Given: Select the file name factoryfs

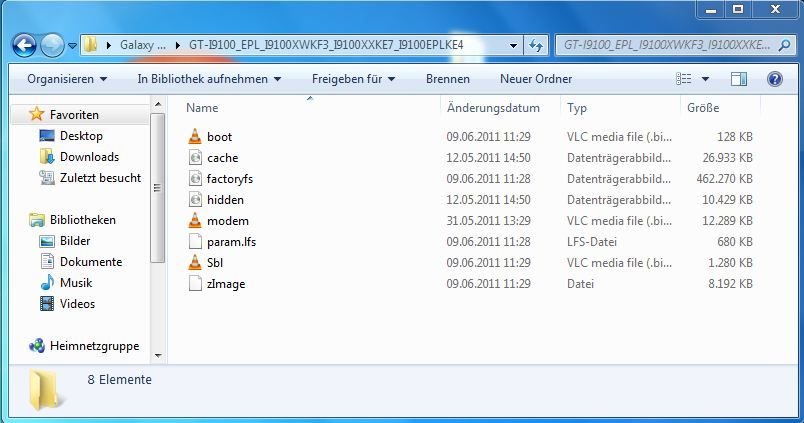Looking at the screenshot, I should (x=230, y=179).
